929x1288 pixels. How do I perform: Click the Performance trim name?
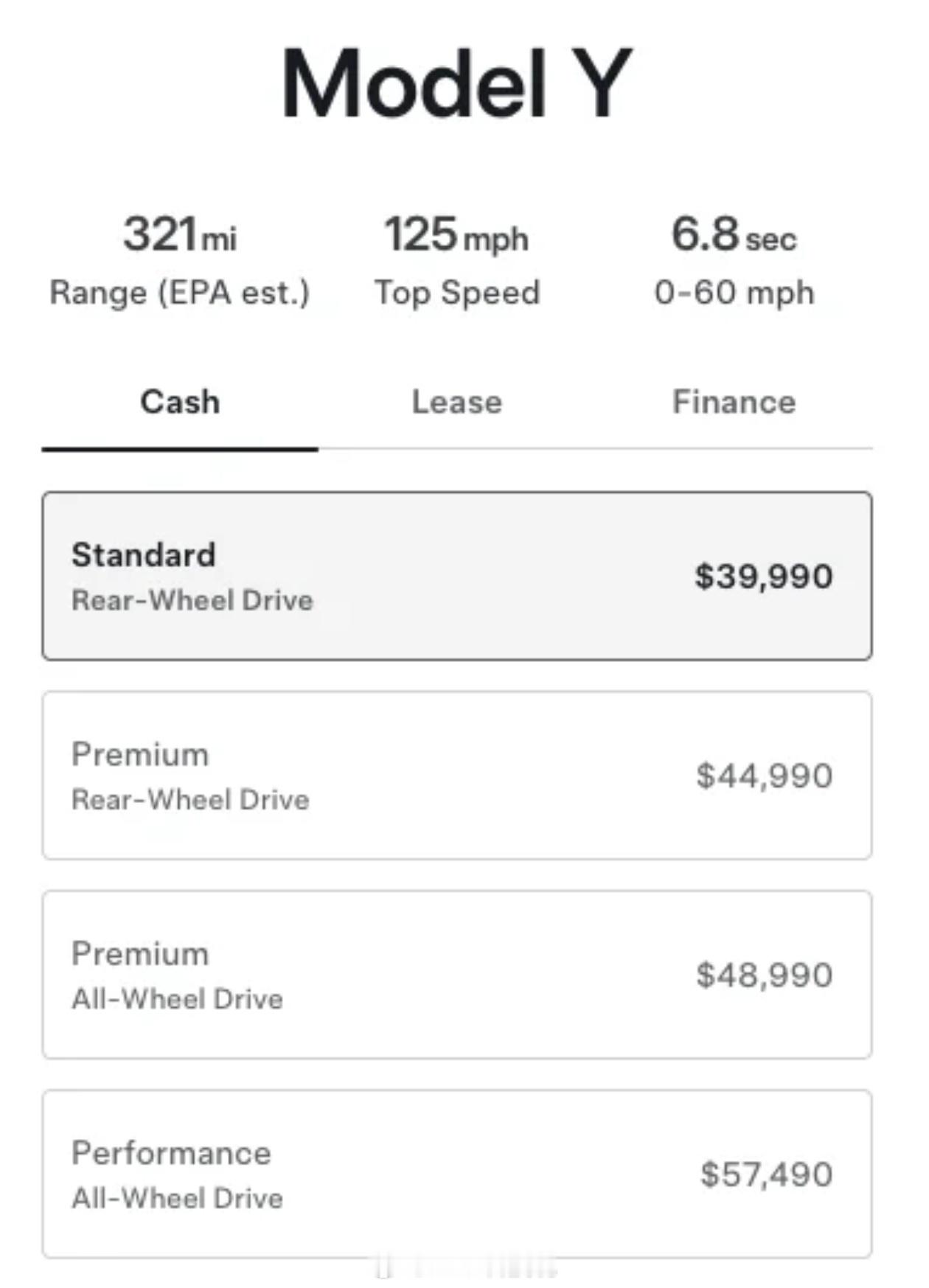pyautogui.click(x=171, y=1153)
